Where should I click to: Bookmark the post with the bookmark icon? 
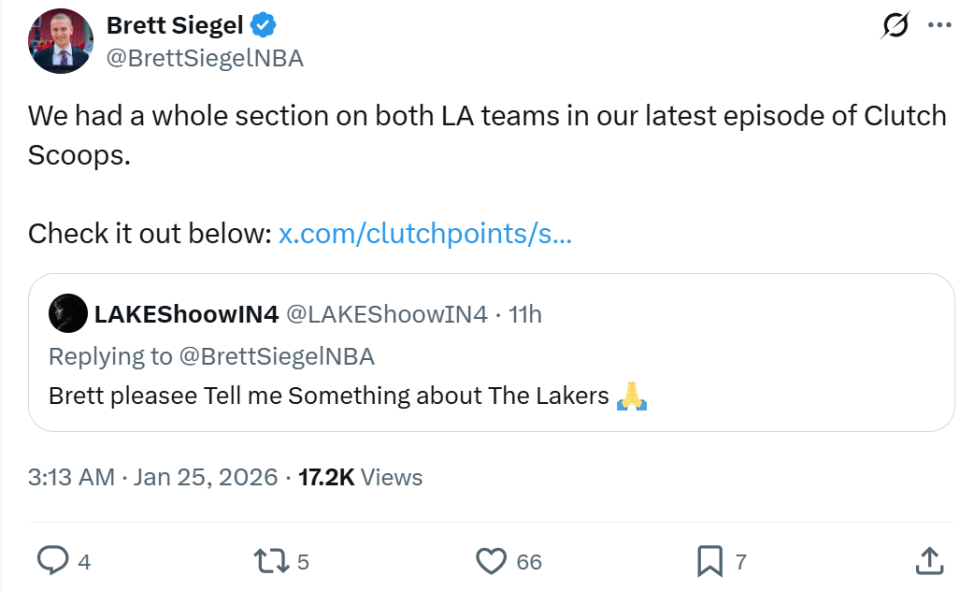click(709, 561)
